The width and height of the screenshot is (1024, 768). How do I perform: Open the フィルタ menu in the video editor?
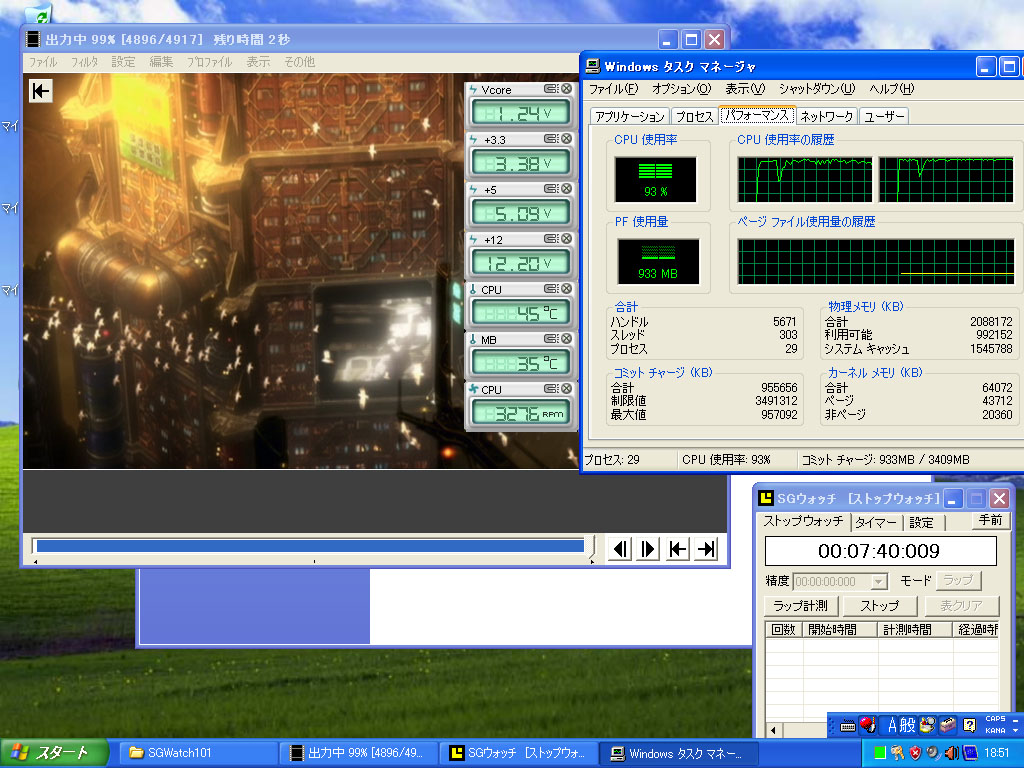pyautogui.click(x=84, y=62)
